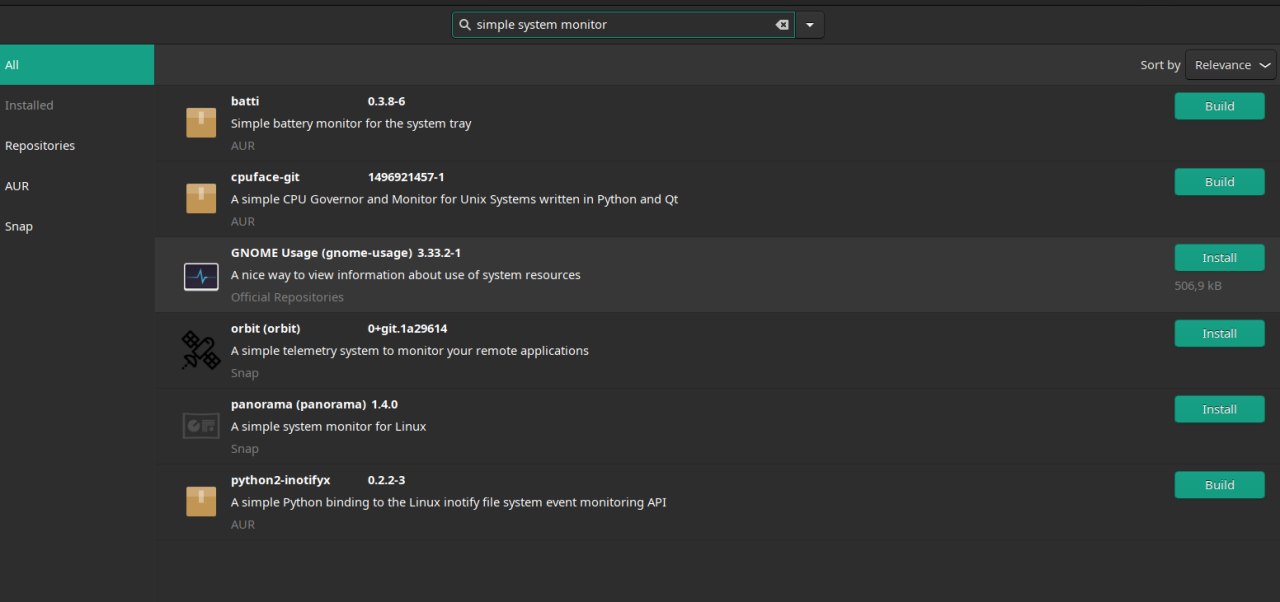
Task: Click the GNOME Usage pulse monitor icon
Action: (x=201, y=276)
